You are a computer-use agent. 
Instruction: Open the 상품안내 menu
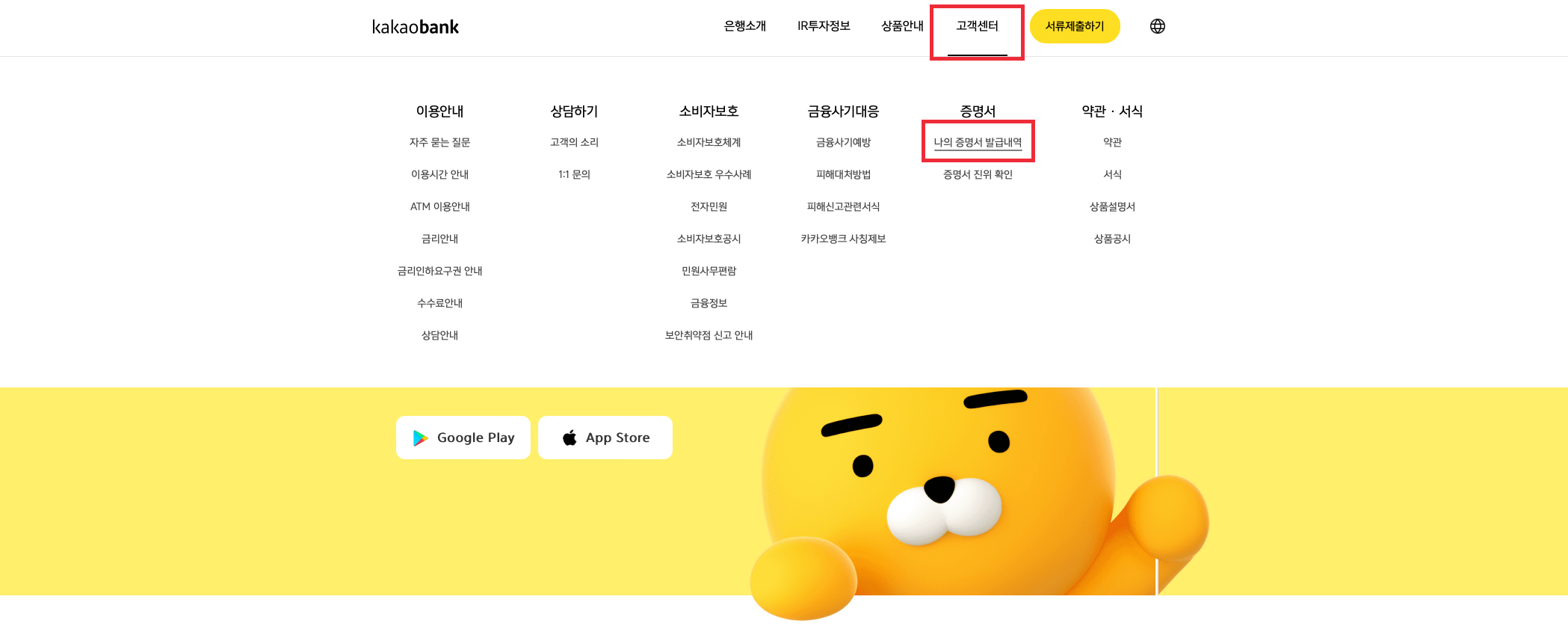[x=902, y=26]
